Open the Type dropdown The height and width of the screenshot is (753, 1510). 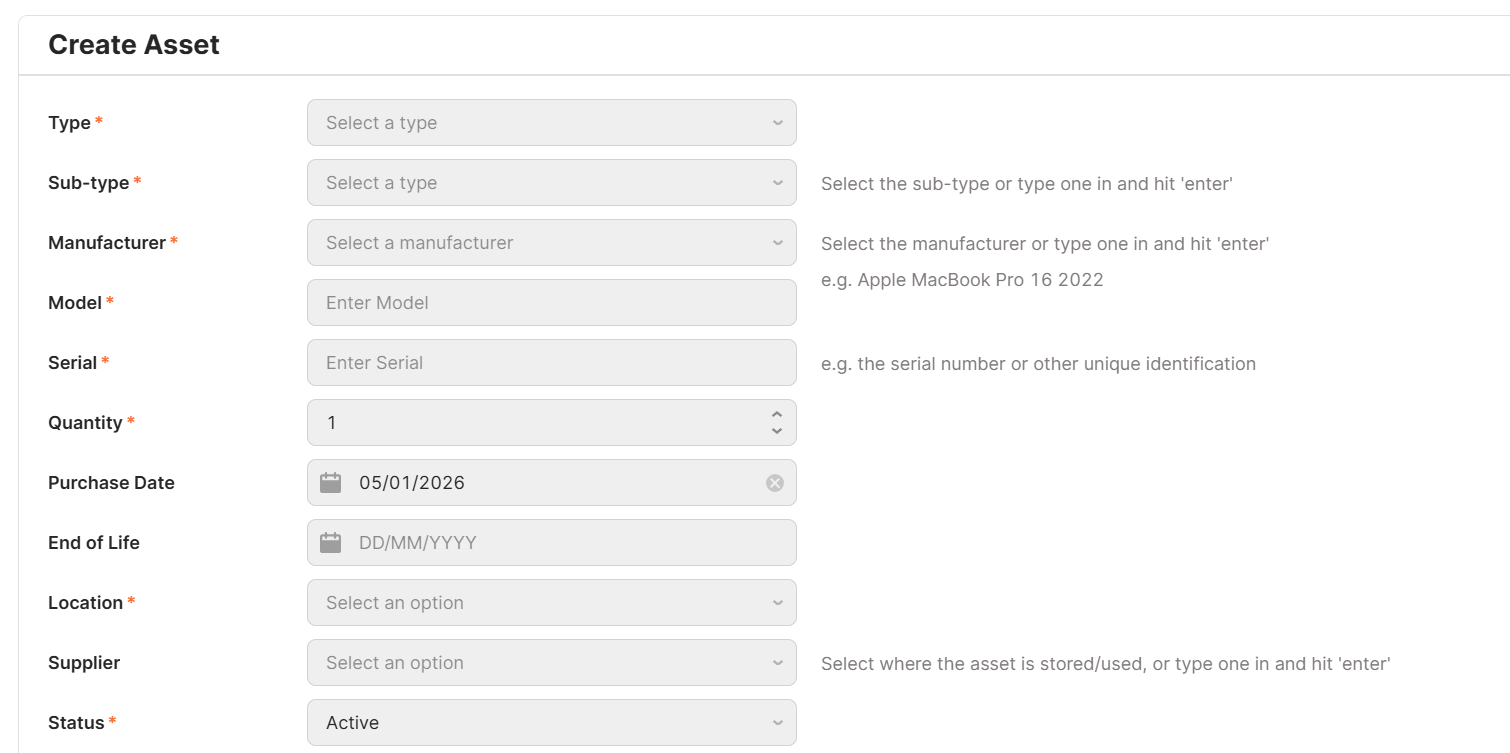(x=551, y=123)
